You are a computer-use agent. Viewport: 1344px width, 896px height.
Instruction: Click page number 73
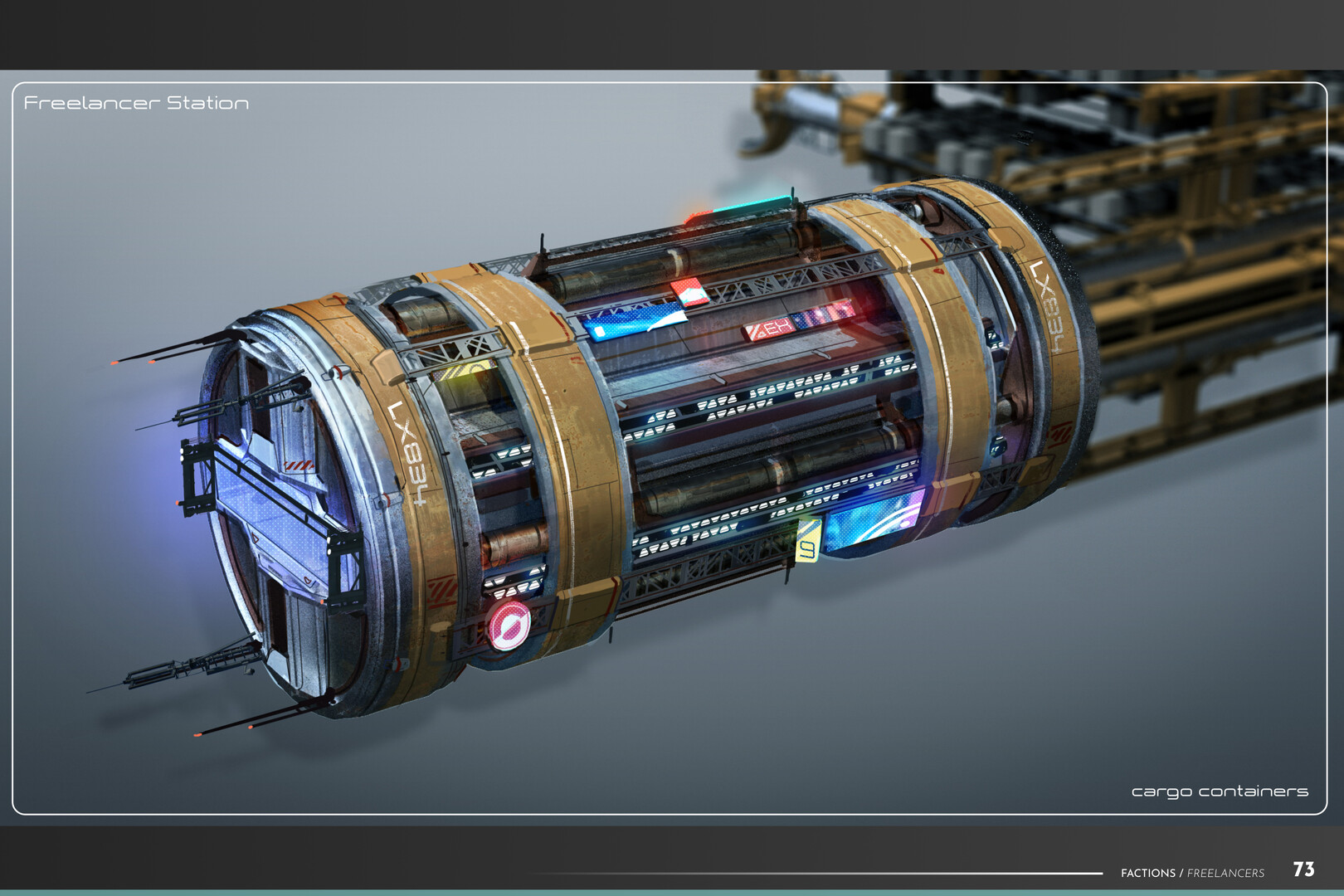[x=1303, y=869]
